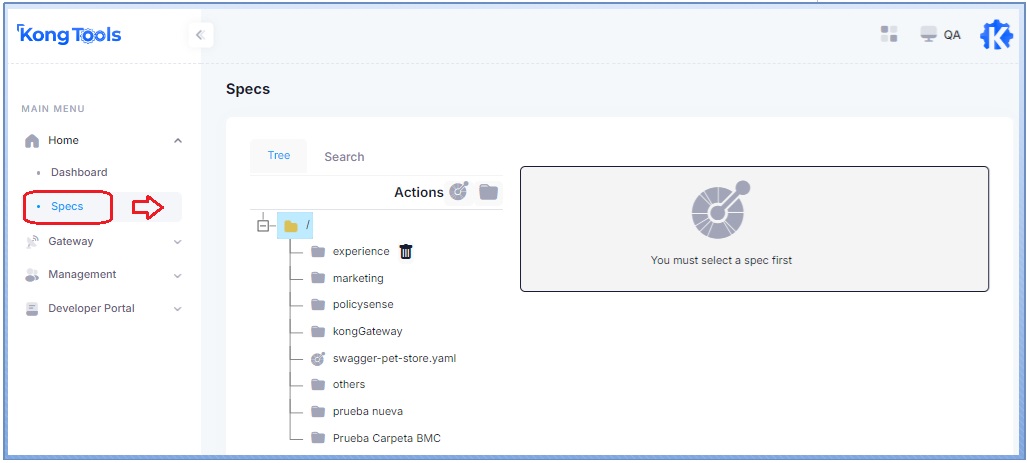This screenshot has width=1027, height=463.
Task: Click the swagger-pet-store.yaml spec icon
Action: click(x=318, y=358)
